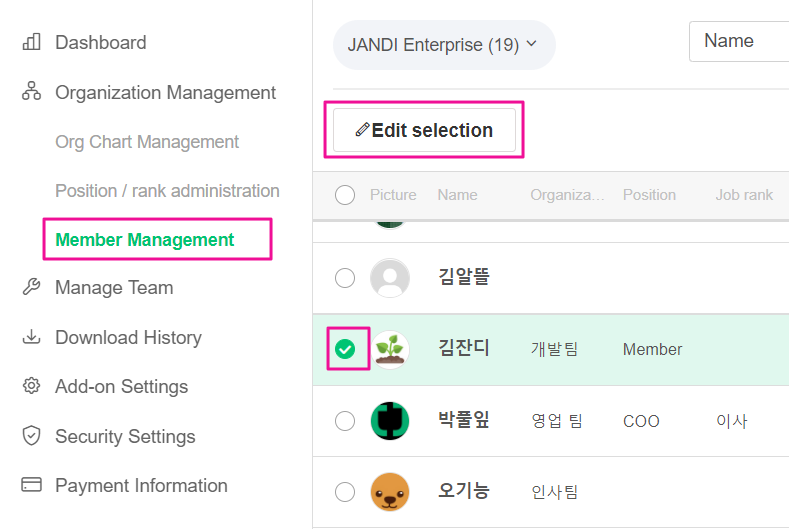The image size is (789, 529).
Task: Click the Payment Information card icon
Action: click(x=31, y=485)
